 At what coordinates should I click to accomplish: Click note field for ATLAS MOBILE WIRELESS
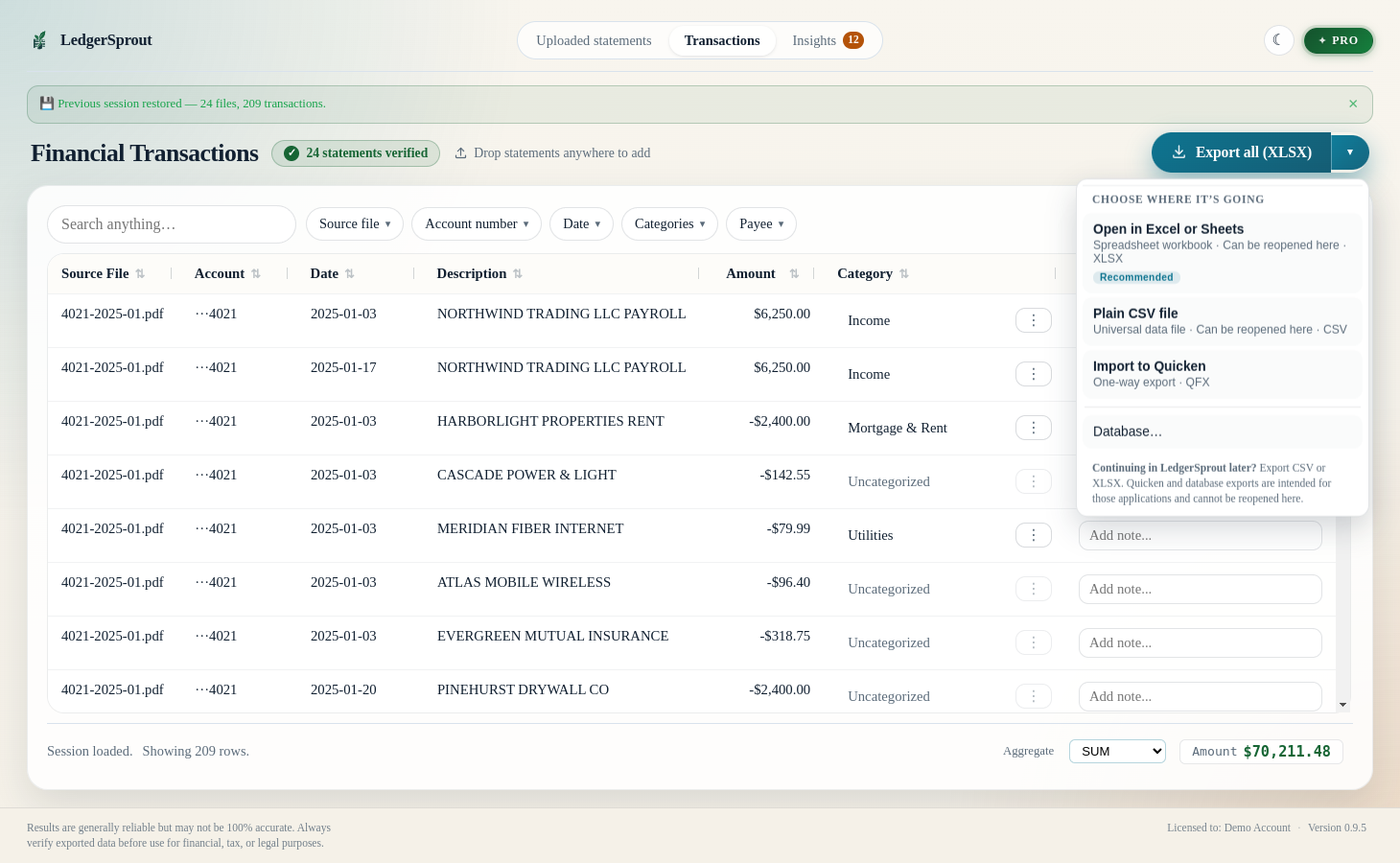[x=1201, y=590]
